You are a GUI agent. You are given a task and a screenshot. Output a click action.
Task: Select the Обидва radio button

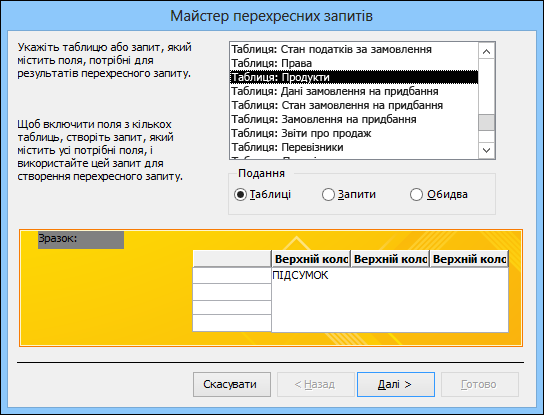pyautogui.click(x=439, y=195)
